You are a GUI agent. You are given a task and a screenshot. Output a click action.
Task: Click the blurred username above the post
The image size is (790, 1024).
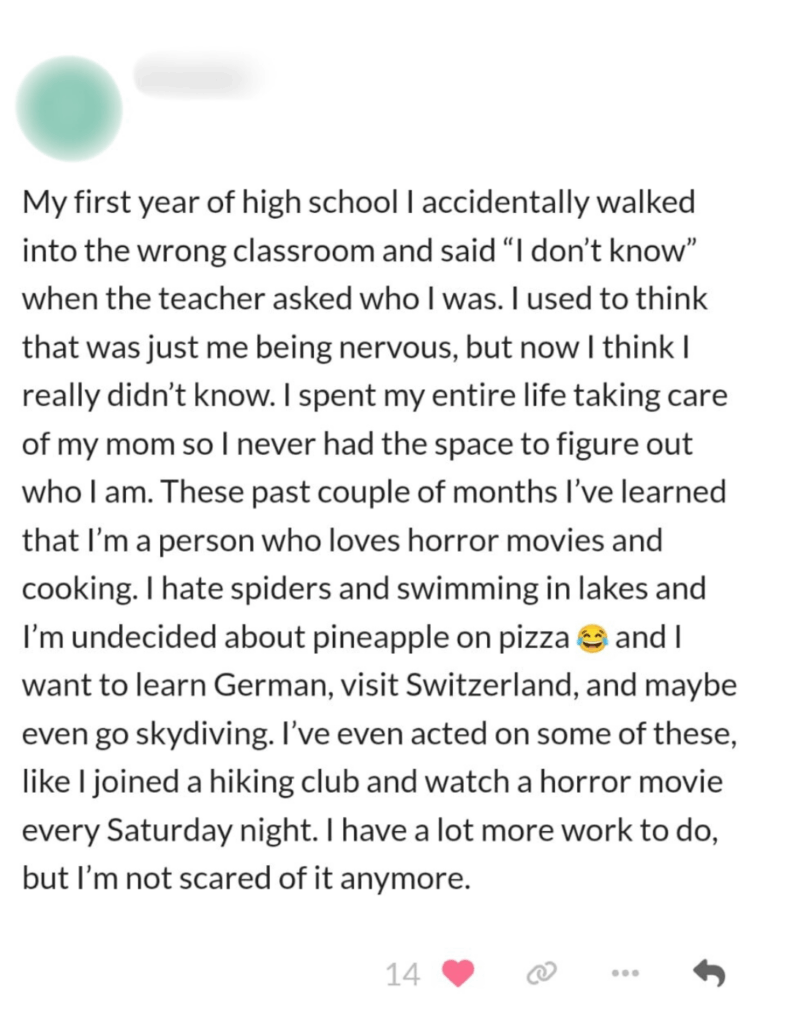pyautogui.click(x=200, y=76)
